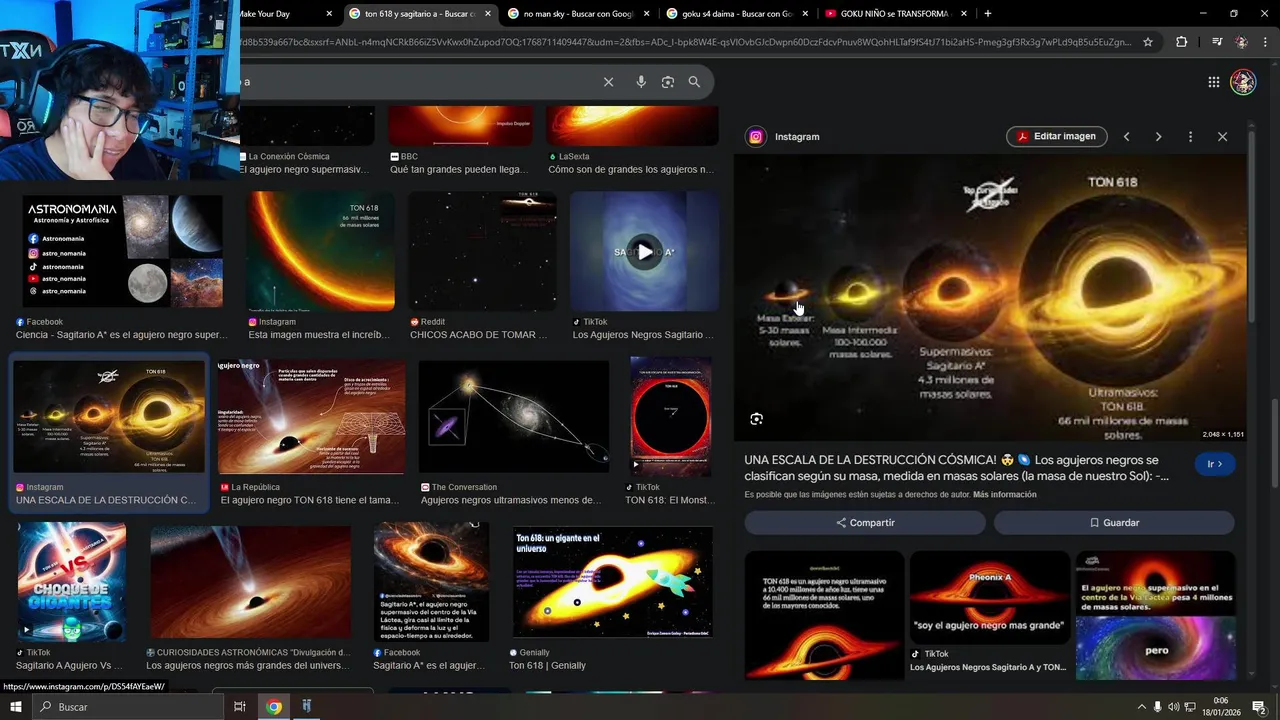Open Google Lens image search icon
This screenshot has width=1280, height=720.
click(668, 82)
